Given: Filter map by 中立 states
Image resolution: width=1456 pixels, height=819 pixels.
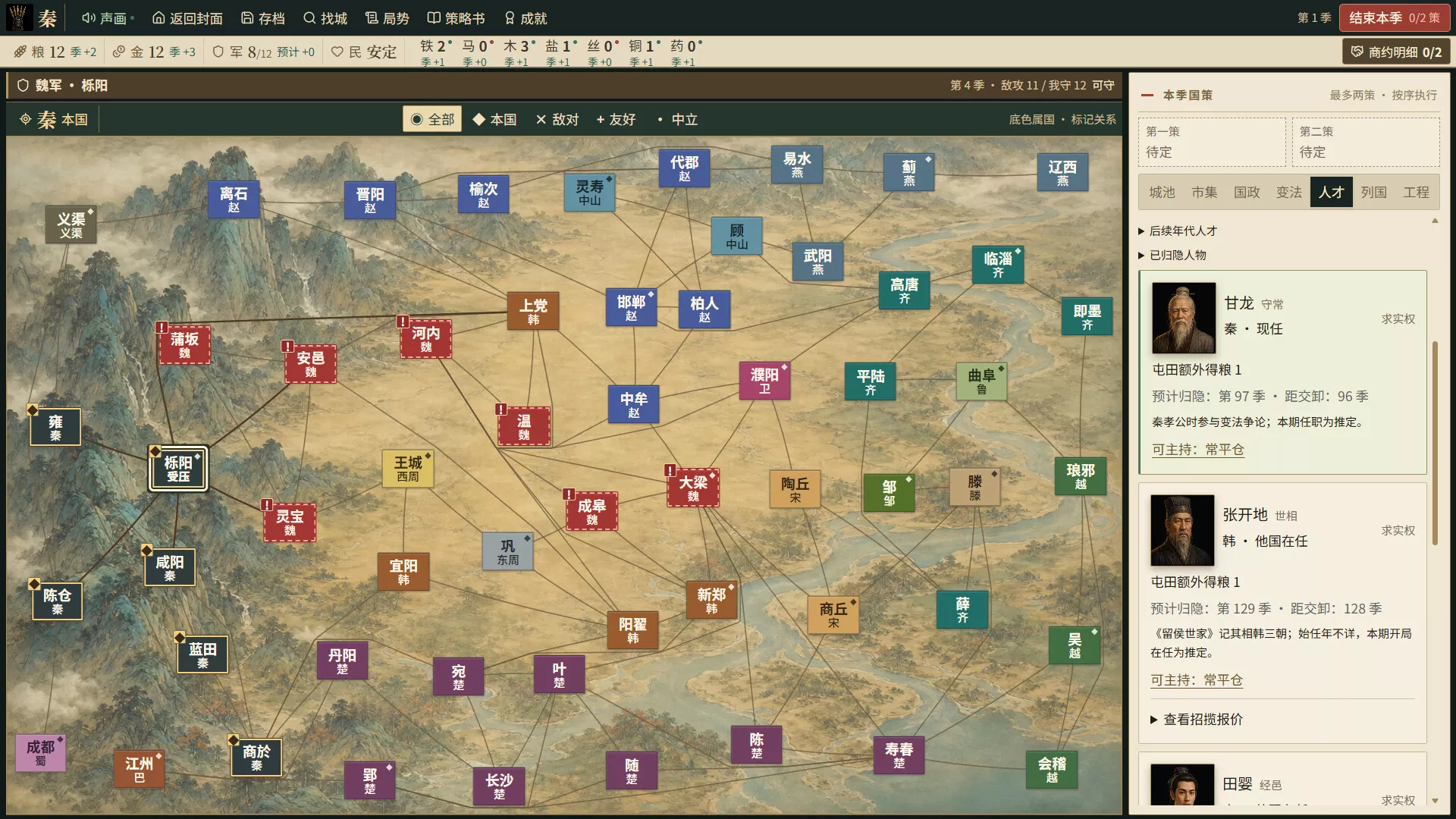Looking at the screenshot, I should pos(677,119).
